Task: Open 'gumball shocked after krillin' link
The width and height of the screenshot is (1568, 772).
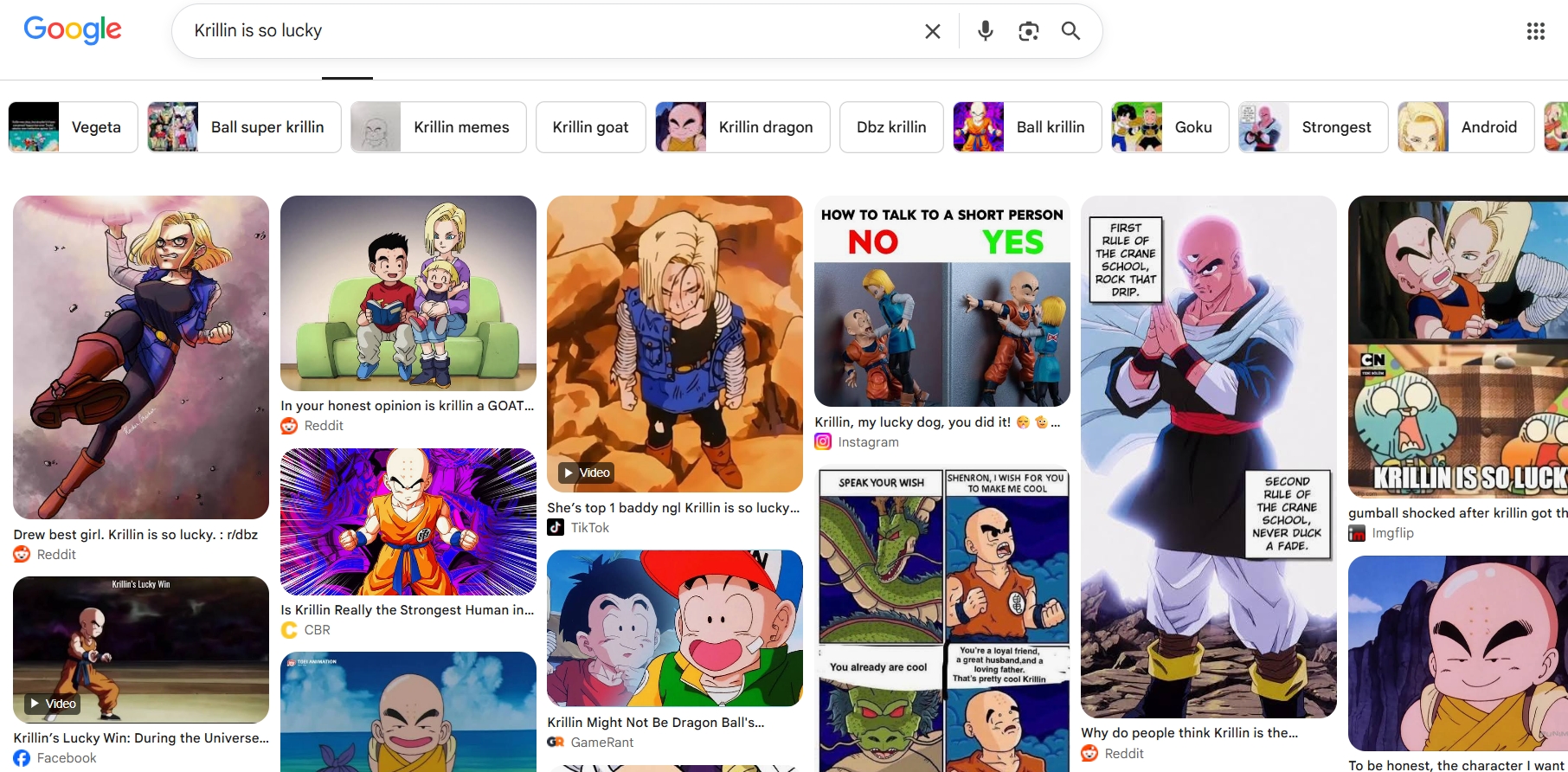Action: (x=1458, y=513)
